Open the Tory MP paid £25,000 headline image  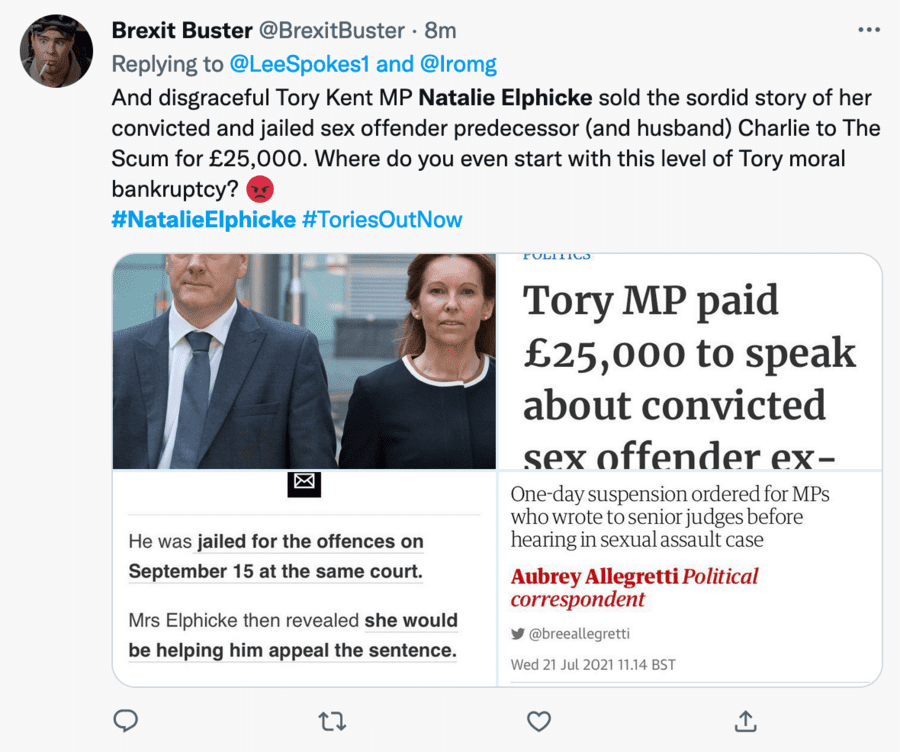click(690, 361)
